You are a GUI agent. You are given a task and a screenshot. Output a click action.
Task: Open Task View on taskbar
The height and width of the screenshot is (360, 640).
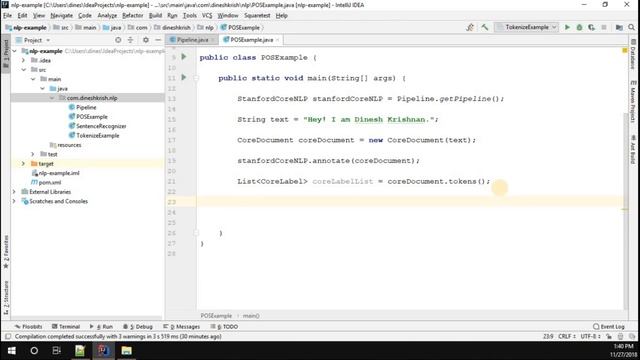point(57,351)
